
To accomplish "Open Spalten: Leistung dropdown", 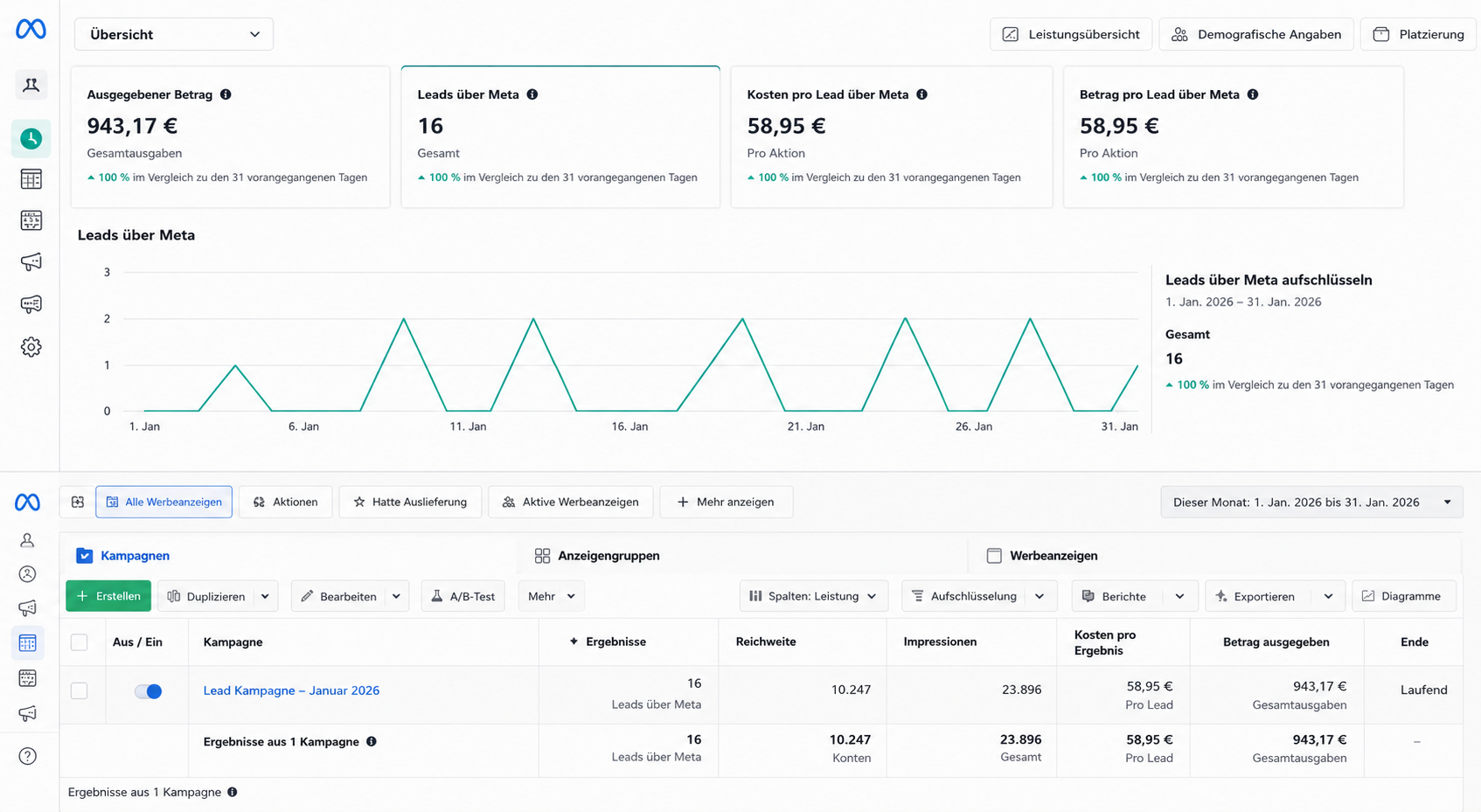I will (814, 596).
